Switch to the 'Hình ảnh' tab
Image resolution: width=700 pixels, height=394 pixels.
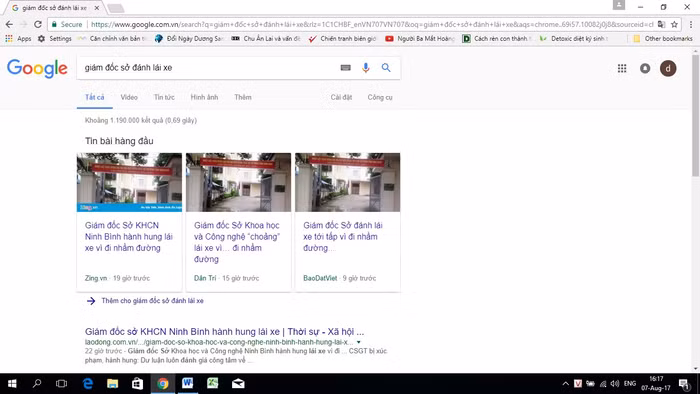(x=204, y=97)
